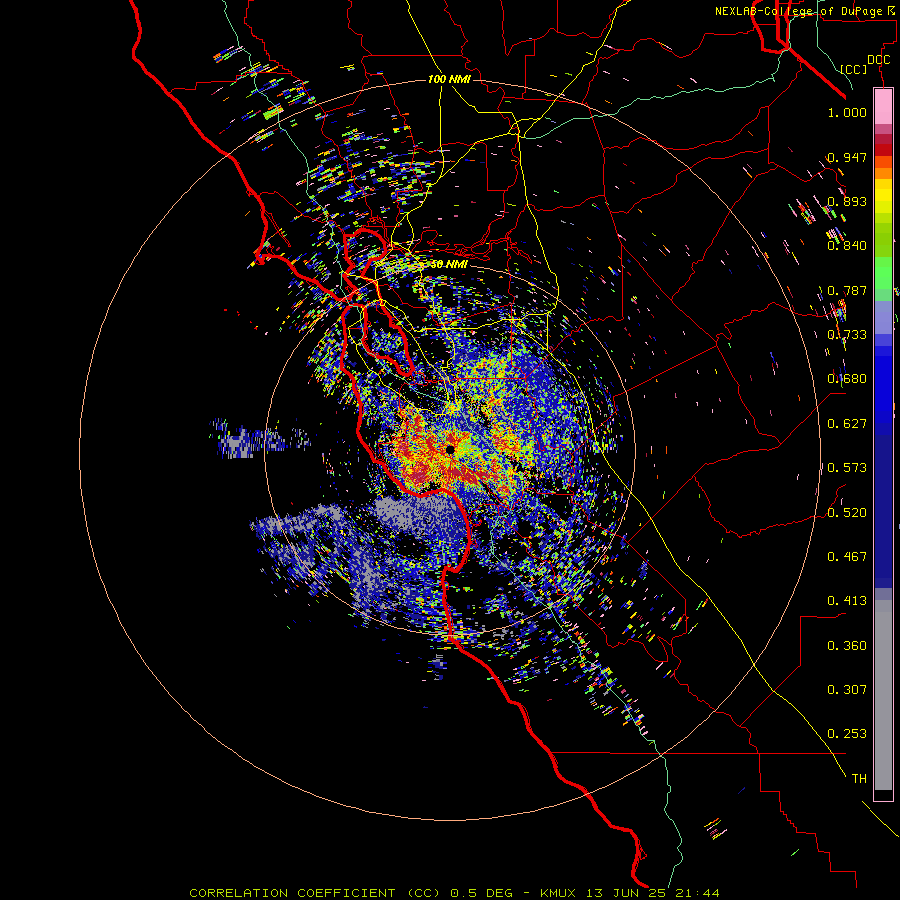
Task: Click the 0.307 legend value
Action: pos(847,690)
